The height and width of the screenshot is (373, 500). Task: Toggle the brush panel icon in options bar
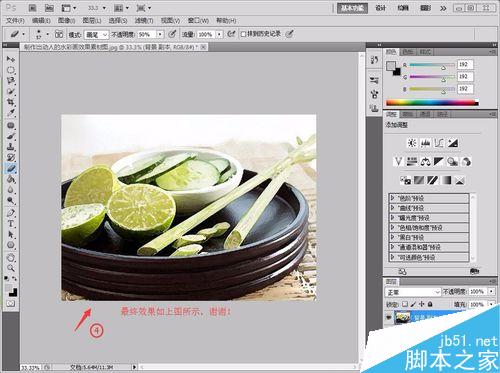[x=59, y=34]
